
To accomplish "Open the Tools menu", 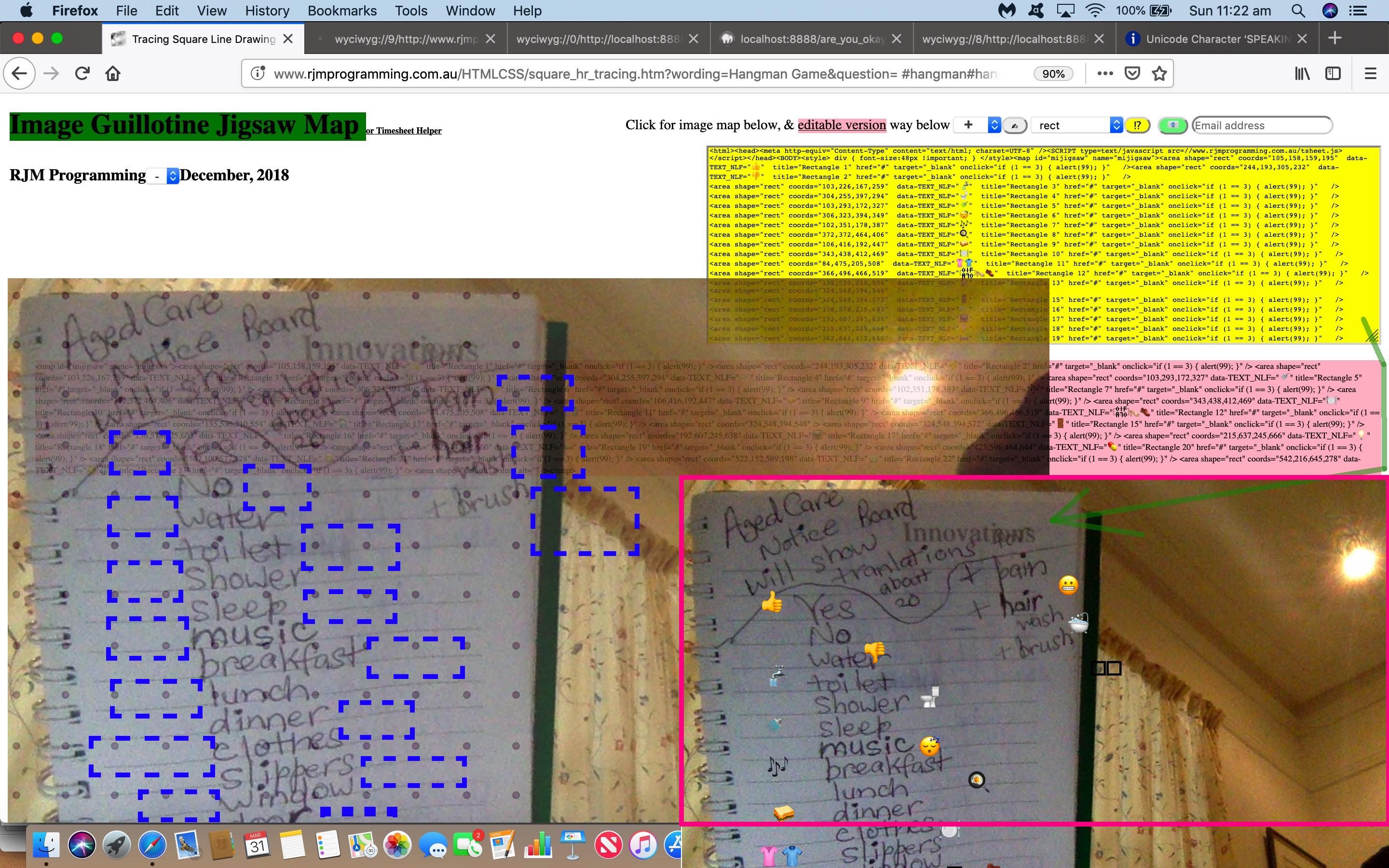I will click(x=411, y=10).
